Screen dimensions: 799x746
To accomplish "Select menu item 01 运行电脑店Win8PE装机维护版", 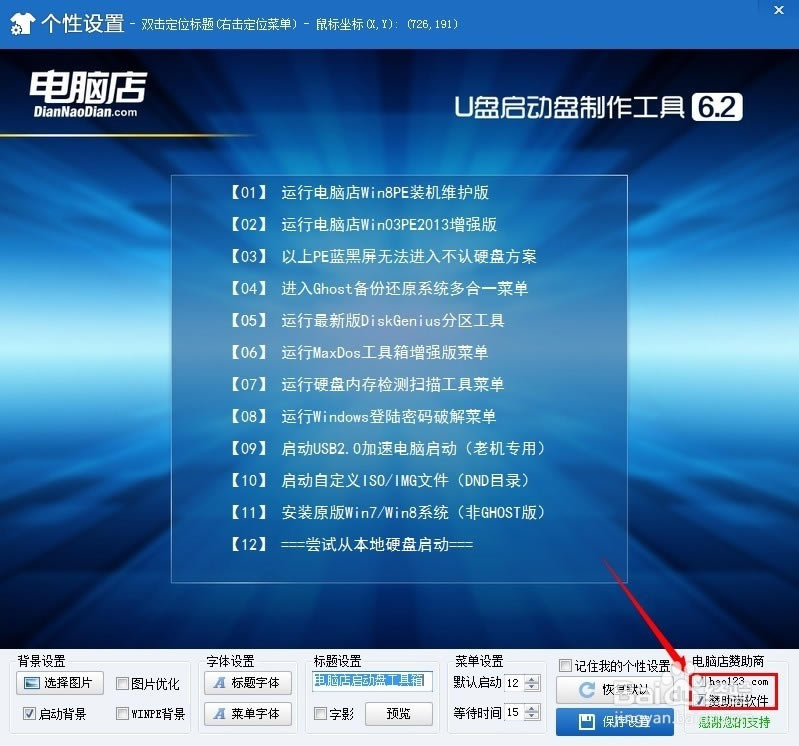I will click(x=359, y=192).
